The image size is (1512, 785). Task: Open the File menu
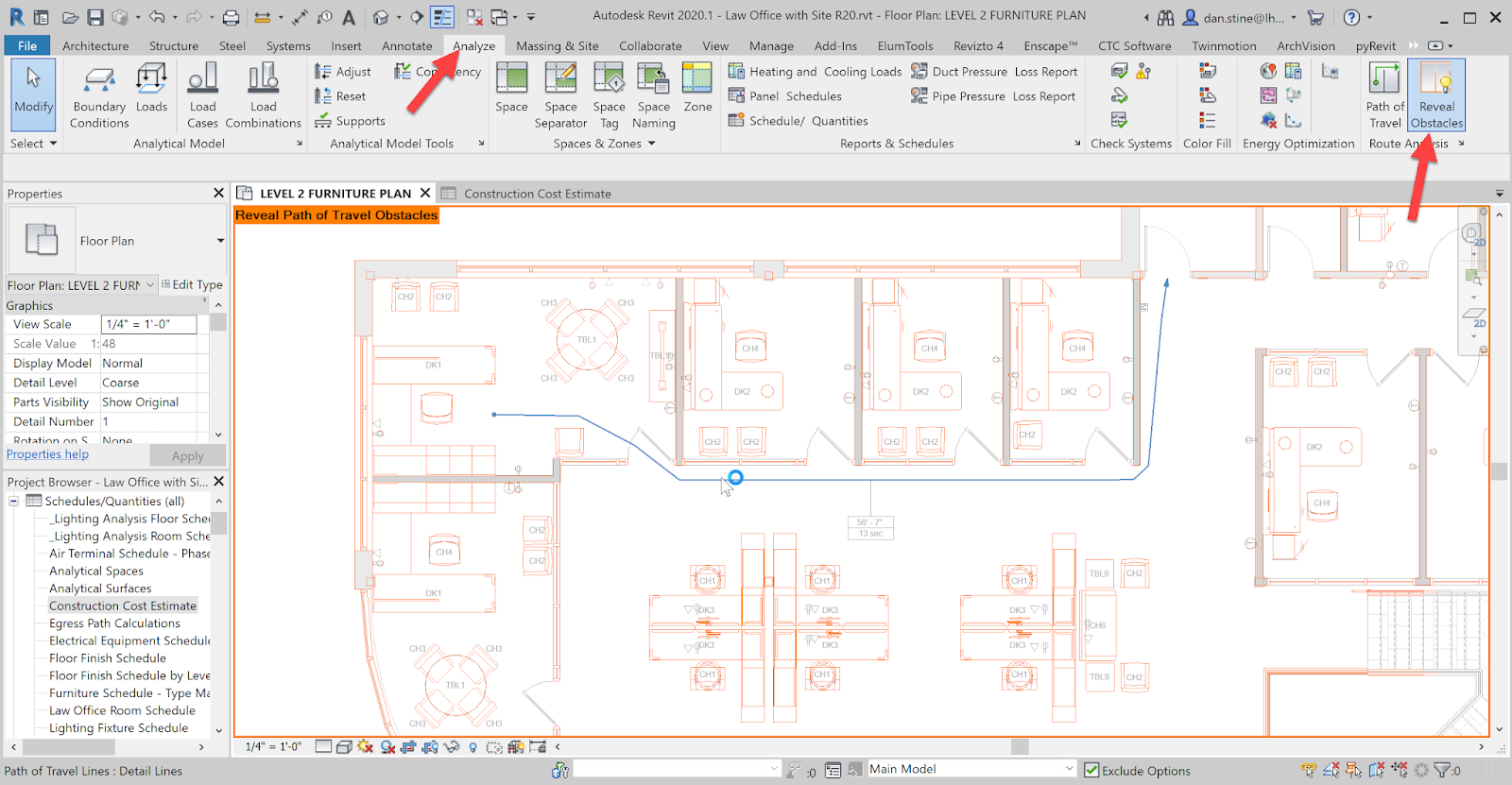click(x=27, y=45)
